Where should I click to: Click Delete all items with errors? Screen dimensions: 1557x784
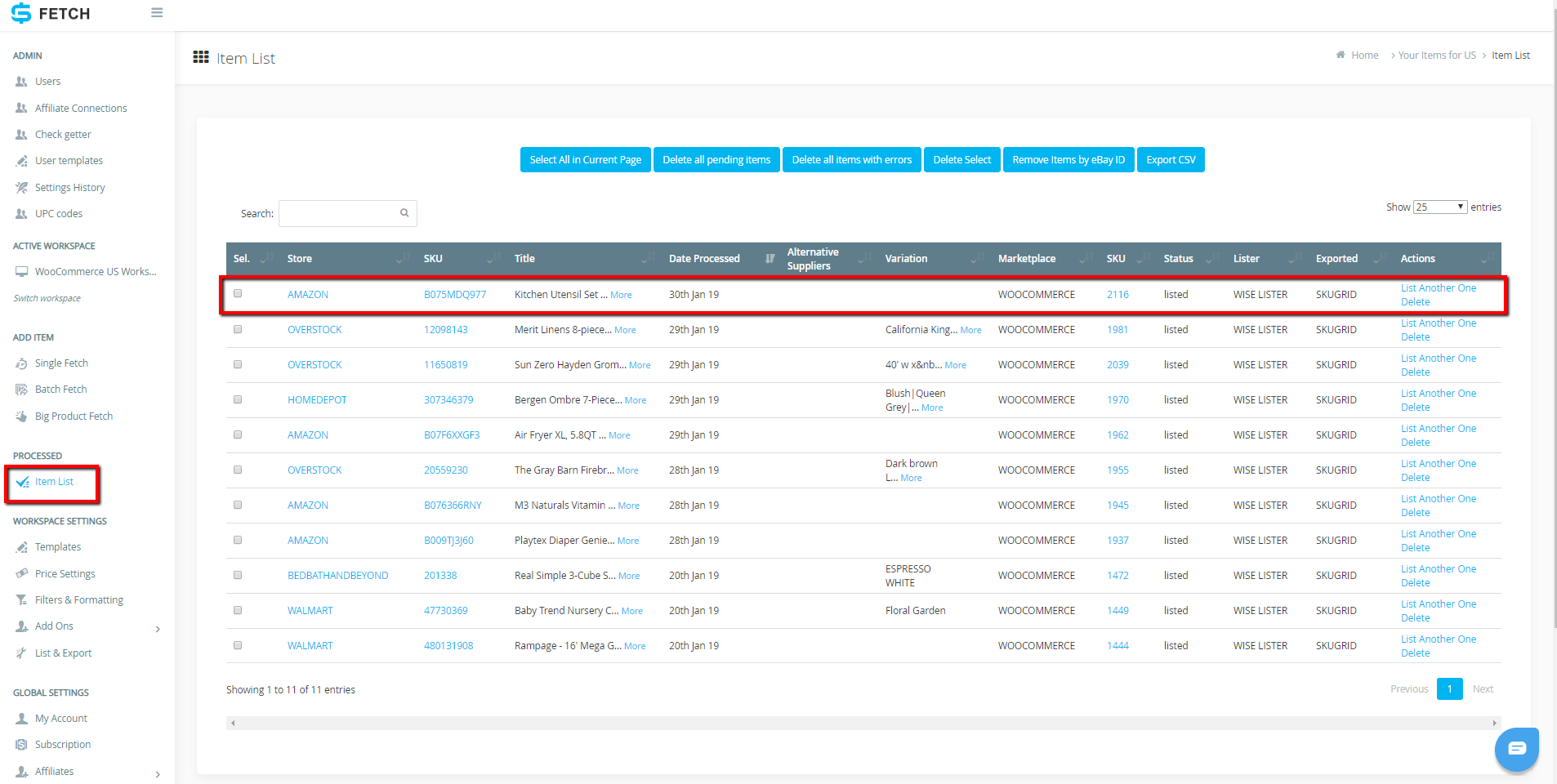point(852,160)
